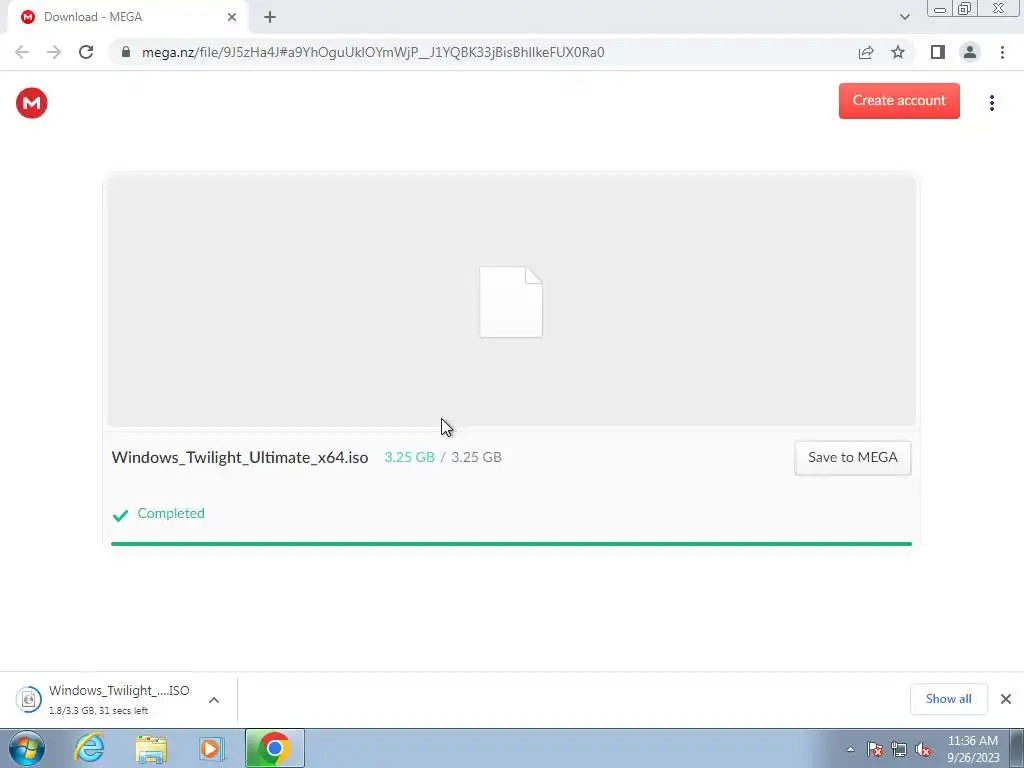1024x768 pixels.
Task: Close the downloads shelf
Action: coord(1006,699)
